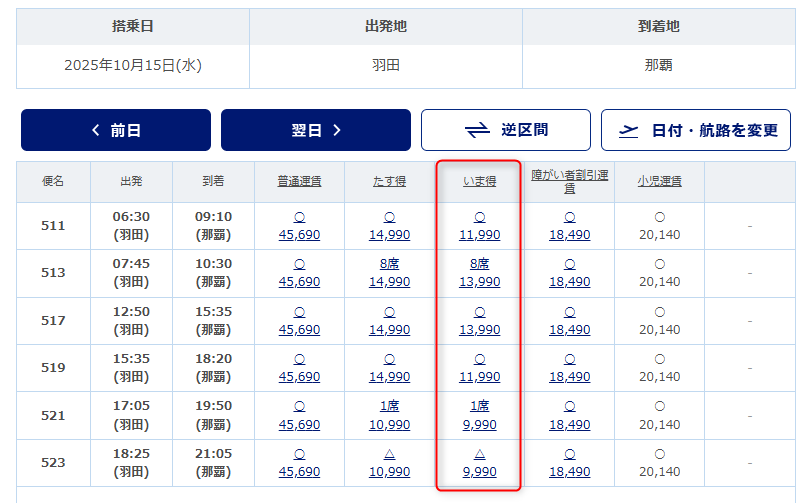The width and height of the screenshot is (807, 503).
Task: Select 障がい者割引 18,490 for flight 519
Action: pyautogui.click(x=570, y=377)
